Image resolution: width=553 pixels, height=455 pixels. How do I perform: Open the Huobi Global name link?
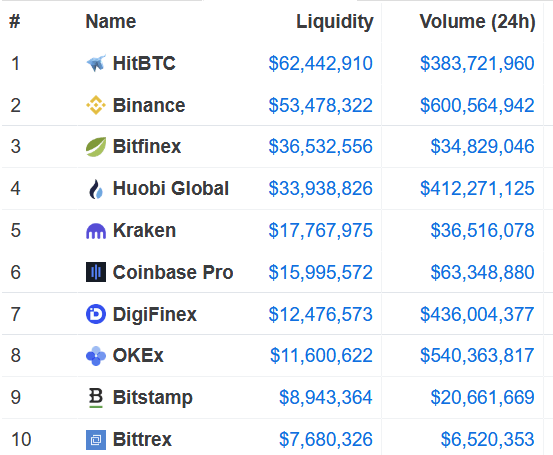point(171,188)
